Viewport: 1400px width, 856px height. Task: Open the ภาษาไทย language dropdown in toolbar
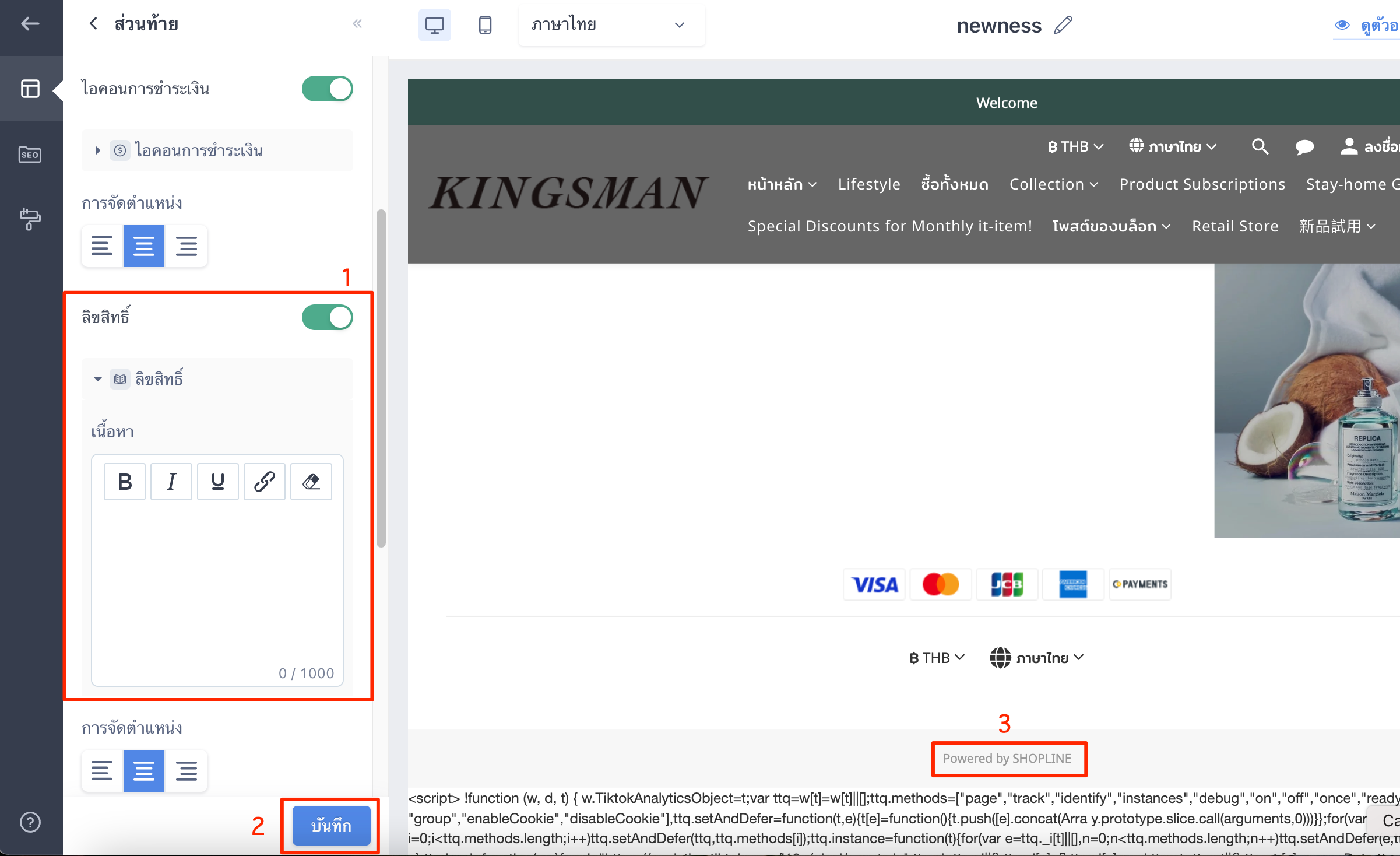(x=611, y=25)
